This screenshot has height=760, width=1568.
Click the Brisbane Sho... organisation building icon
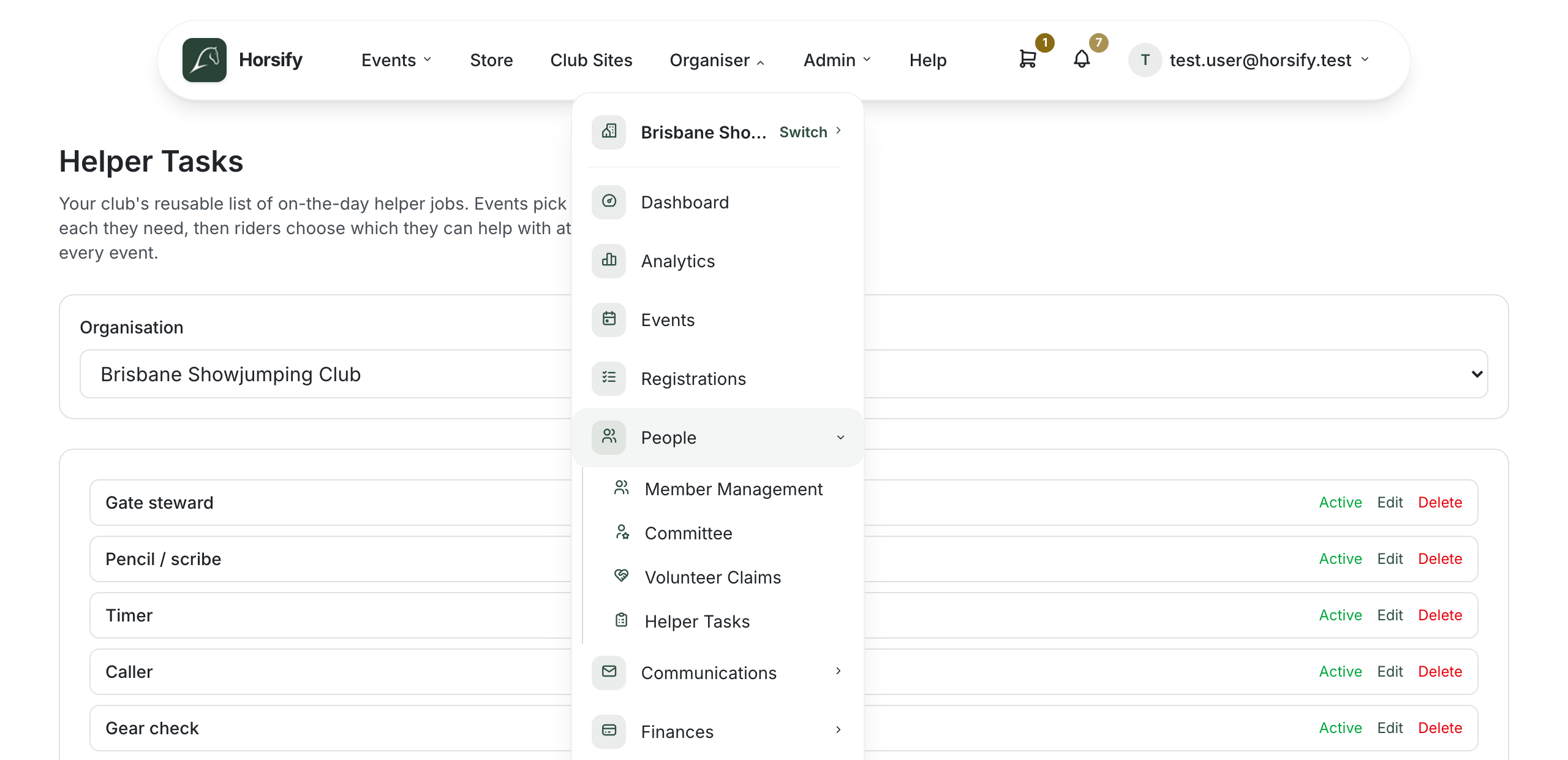(609, 132)
